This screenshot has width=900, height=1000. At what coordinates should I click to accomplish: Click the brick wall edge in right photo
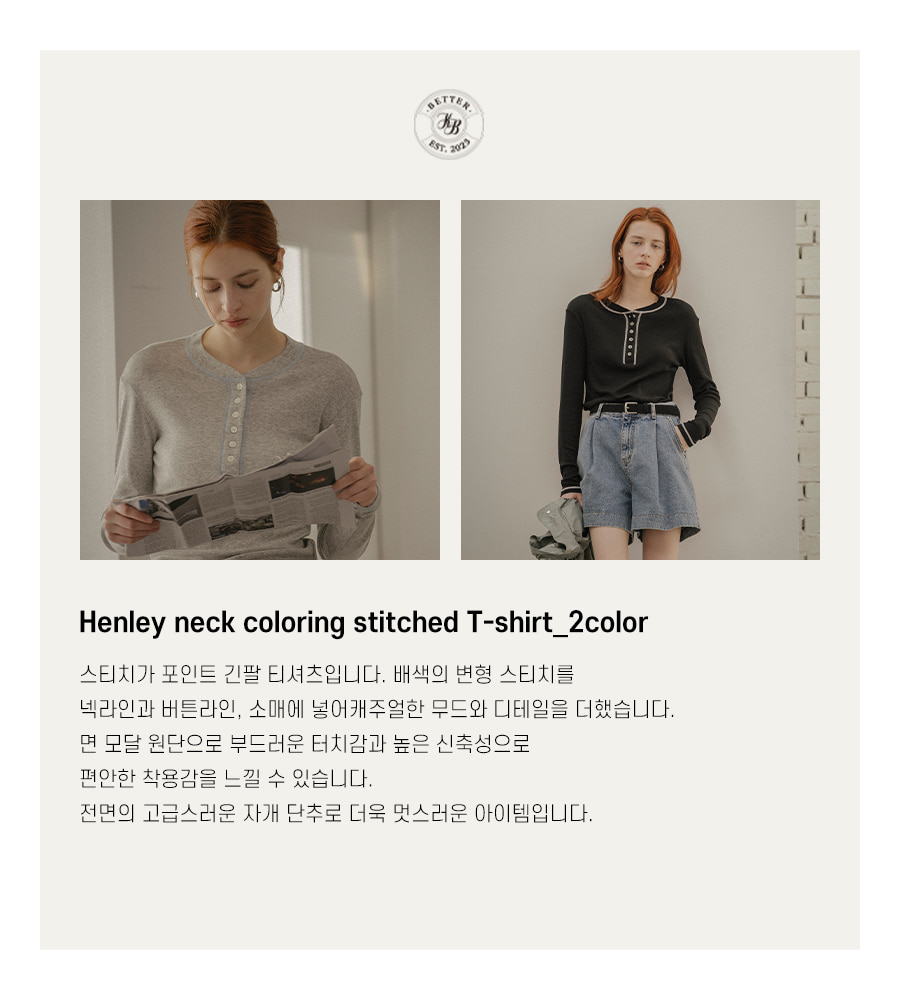(x=808, y=380)
